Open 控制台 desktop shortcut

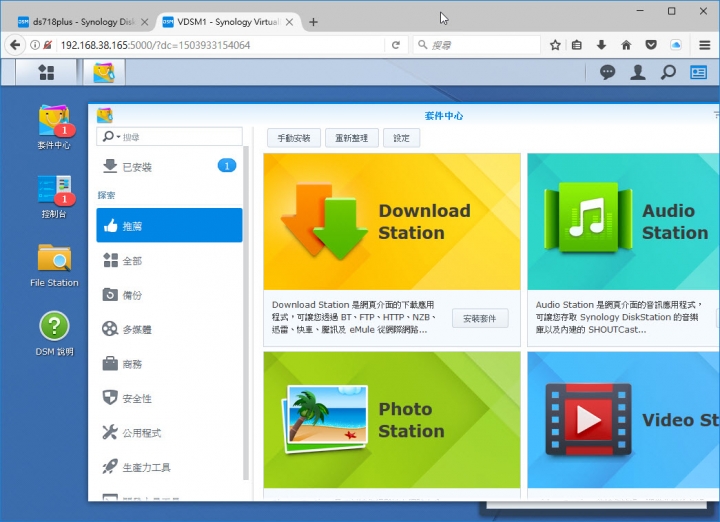[x=54, y=196]
